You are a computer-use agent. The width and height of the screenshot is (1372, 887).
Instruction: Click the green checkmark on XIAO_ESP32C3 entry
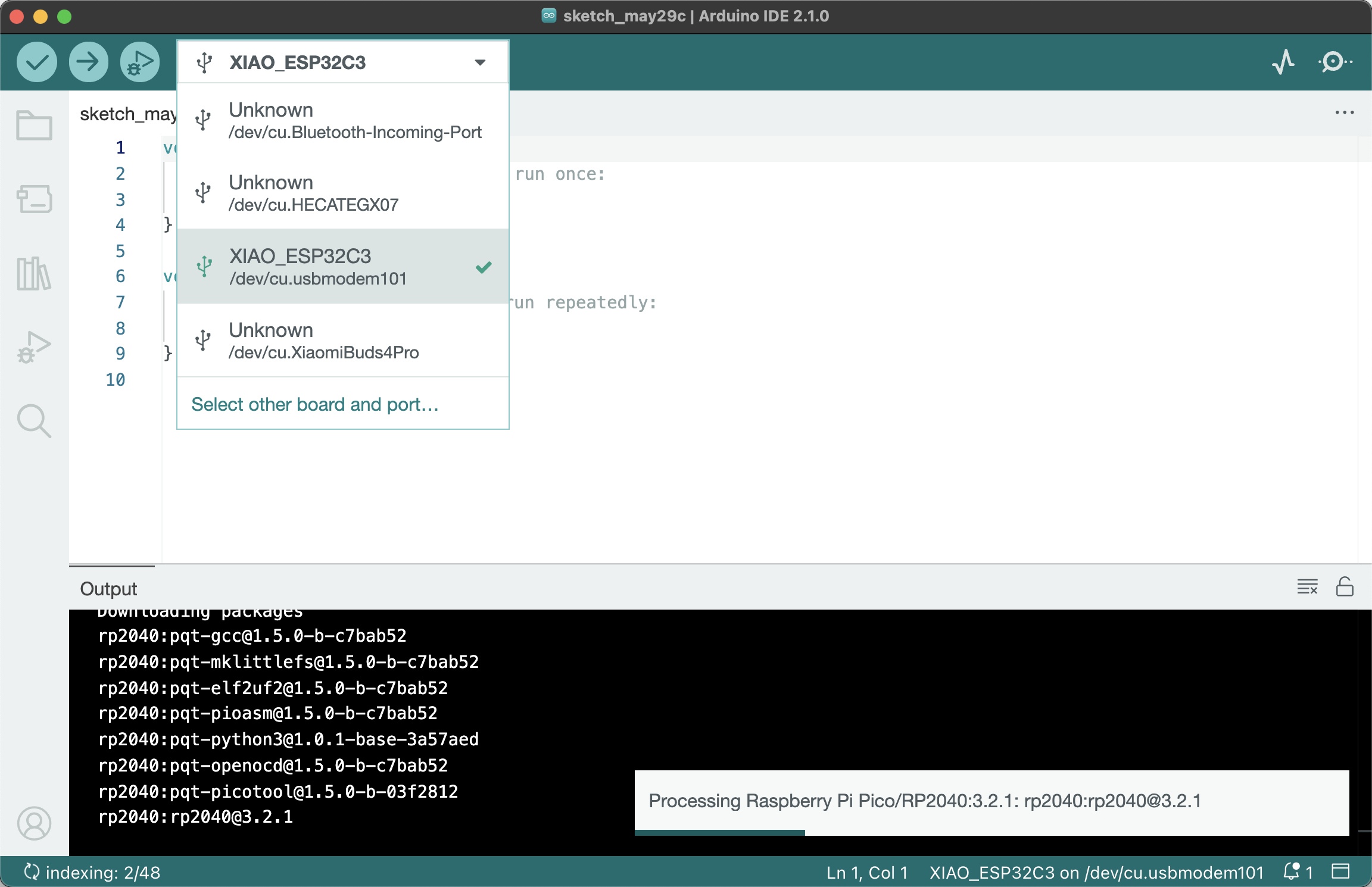pyautogui.click(x=484, y=267)
